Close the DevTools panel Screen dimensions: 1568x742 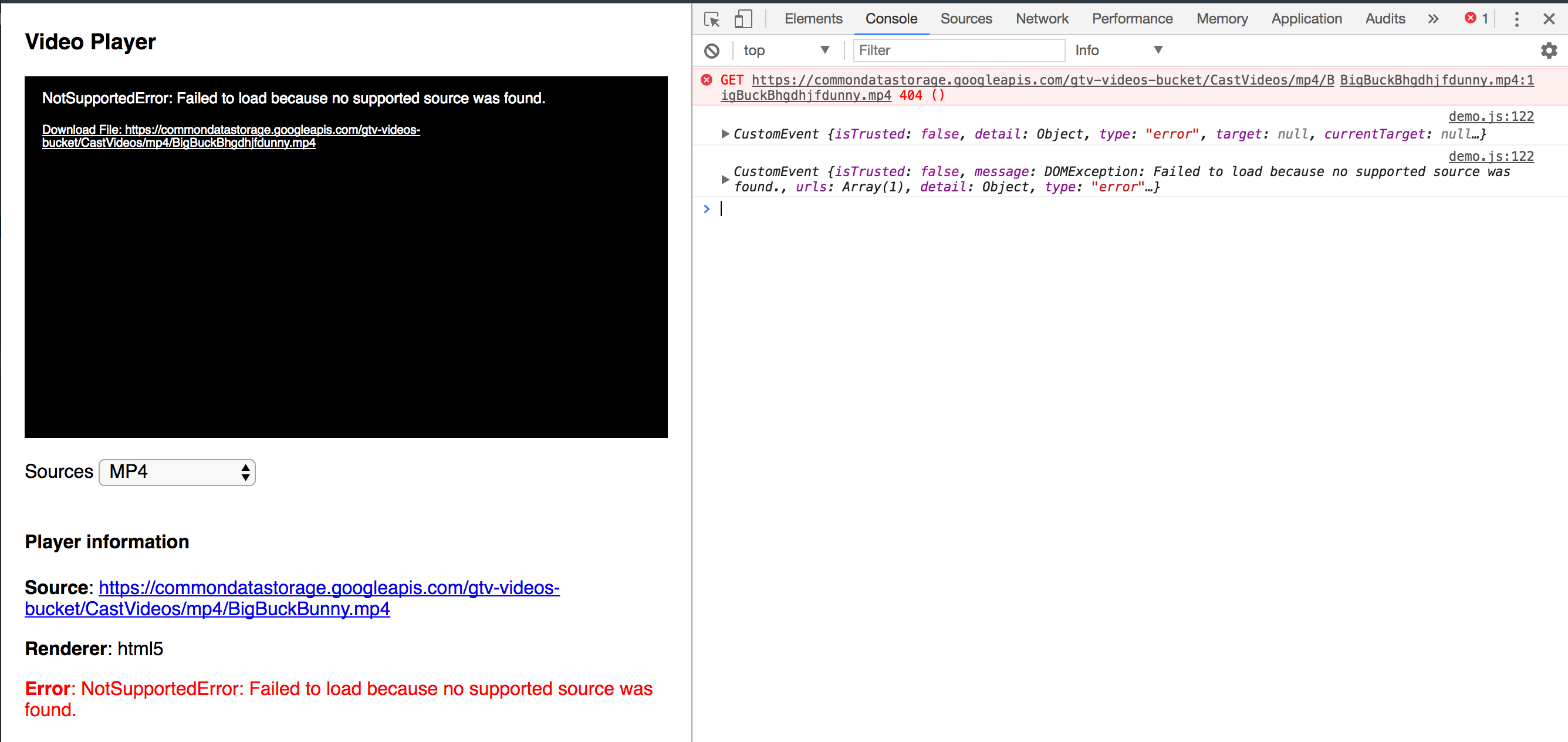click(1549, 19)
